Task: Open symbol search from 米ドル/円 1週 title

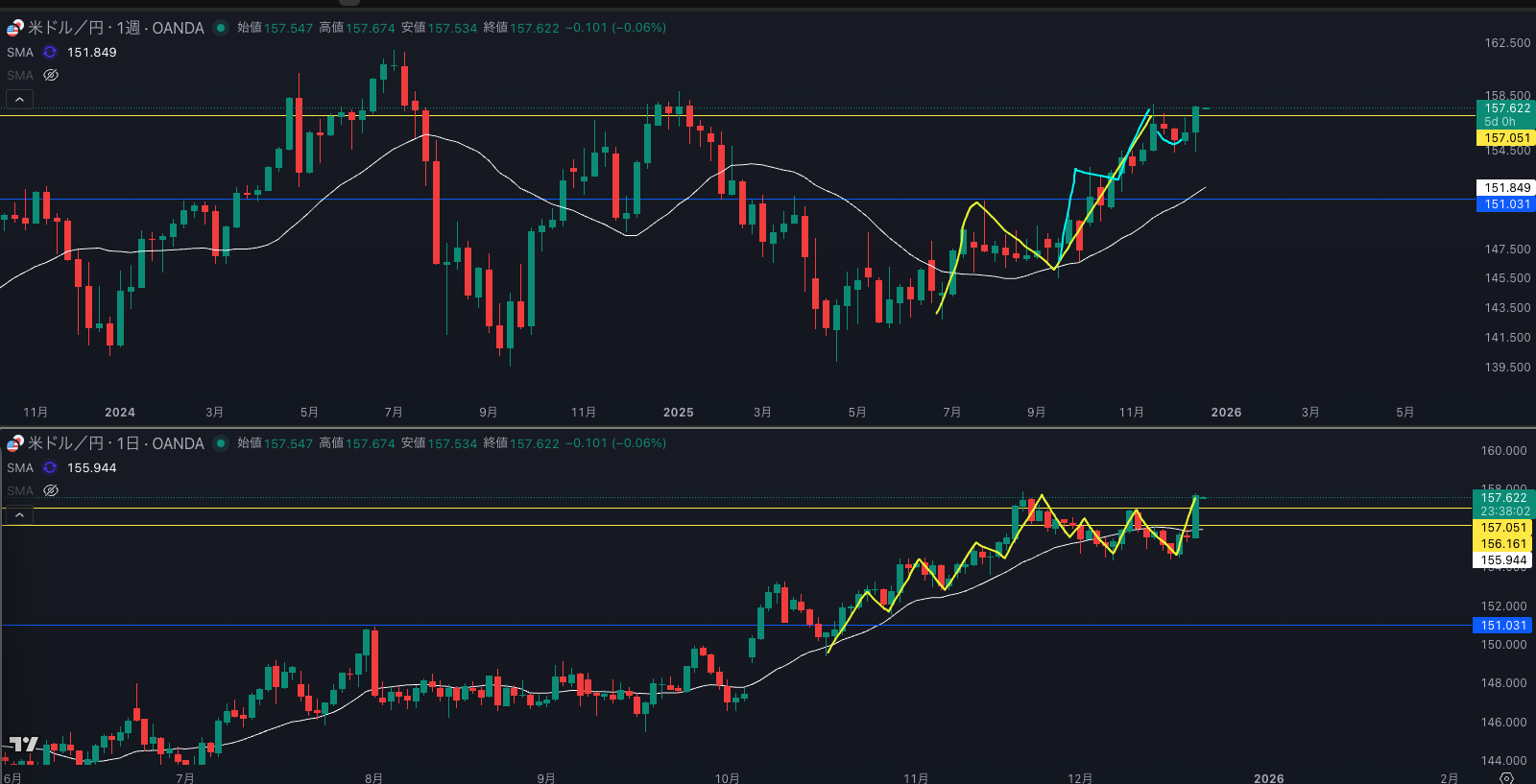Action: [115, 28]
